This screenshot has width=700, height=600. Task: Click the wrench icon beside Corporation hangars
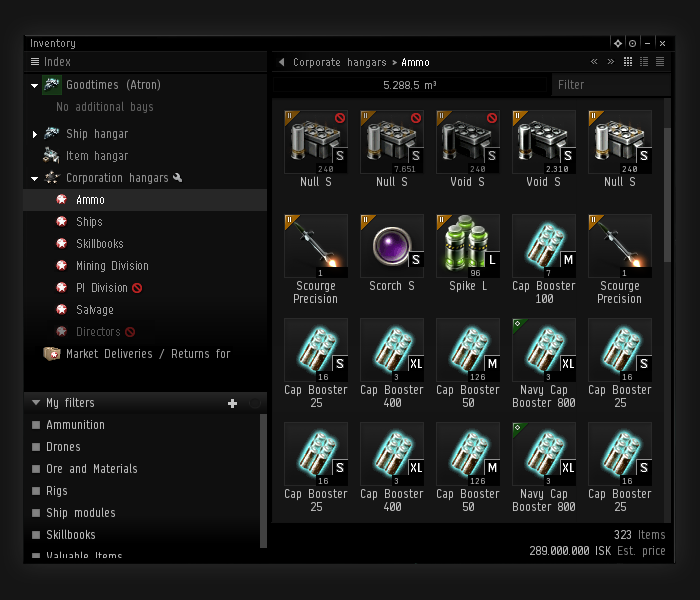[x=178, y=178]
